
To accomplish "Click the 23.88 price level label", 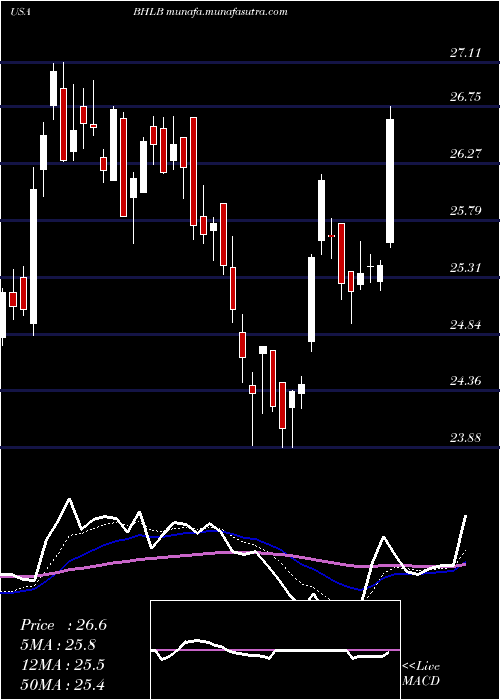I will (x=465, y=438).
